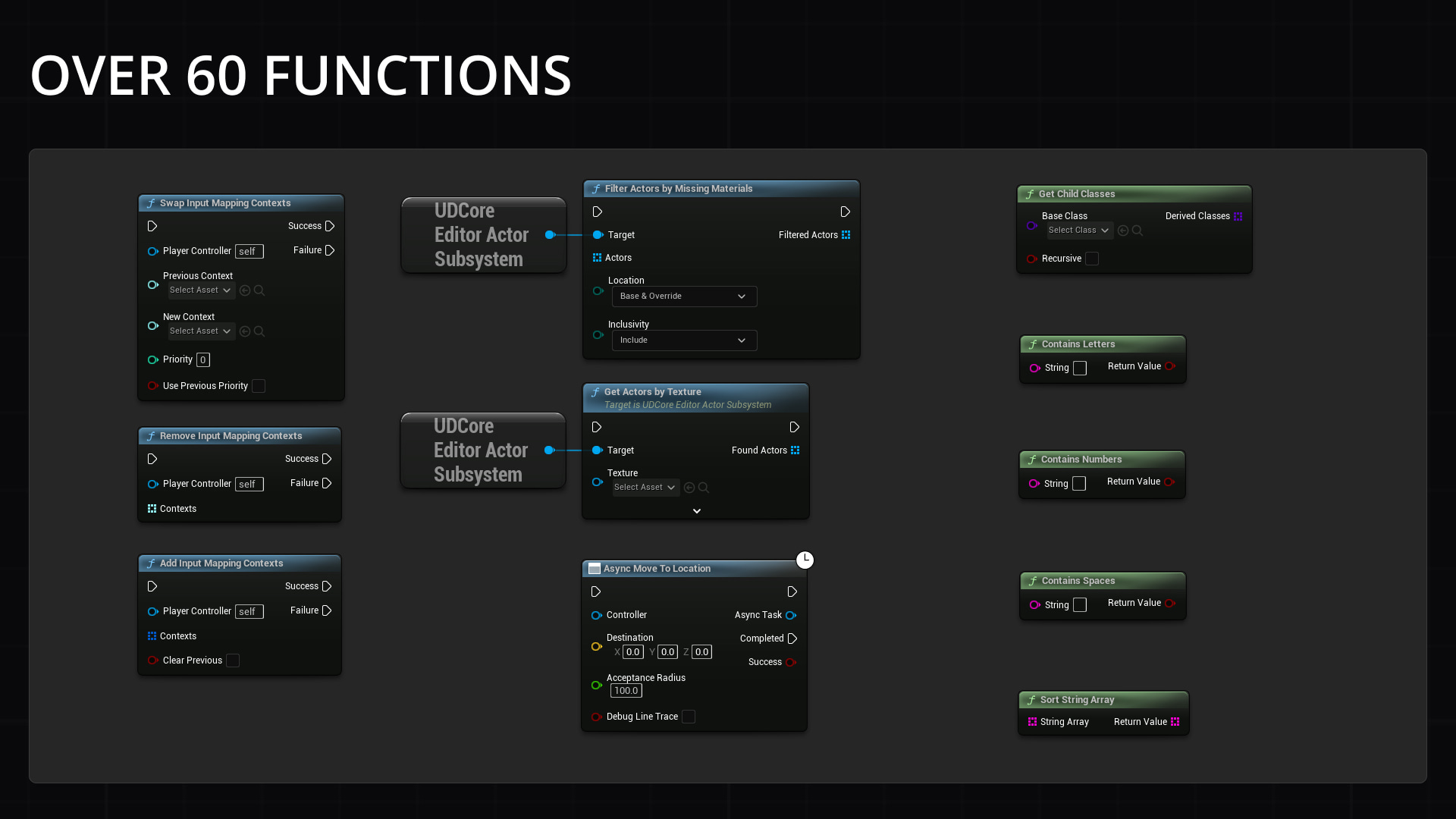
Task: Click the search icon beside New Context asset picker
Action: 259,331
